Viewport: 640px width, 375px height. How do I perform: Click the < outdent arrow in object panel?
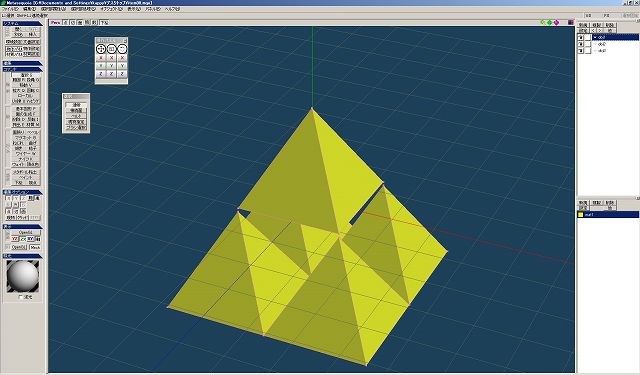point(593,31)
